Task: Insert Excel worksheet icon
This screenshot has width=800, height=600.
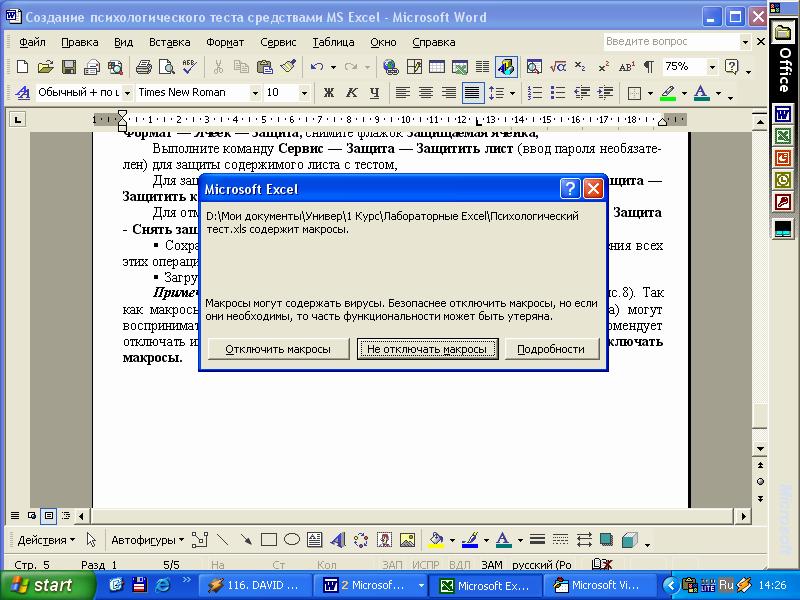Action: (x=460, y=67)
